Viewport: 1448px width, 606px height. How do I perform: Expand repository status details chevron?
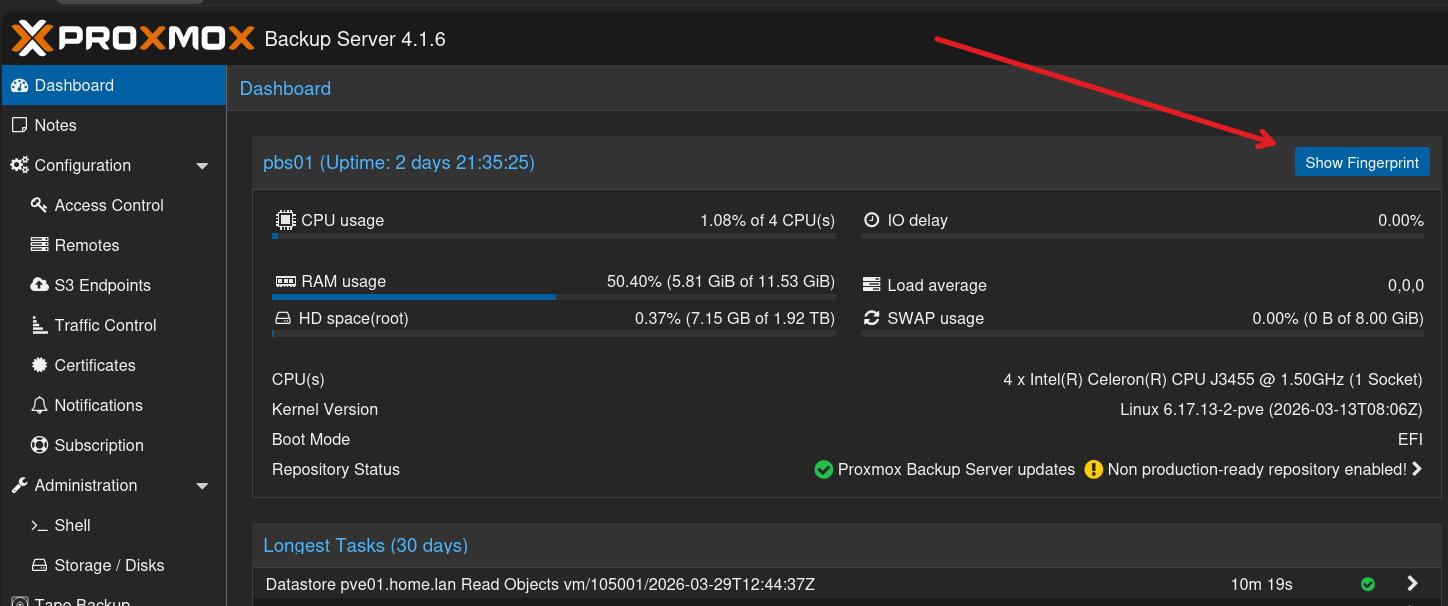pos(1417,469)
